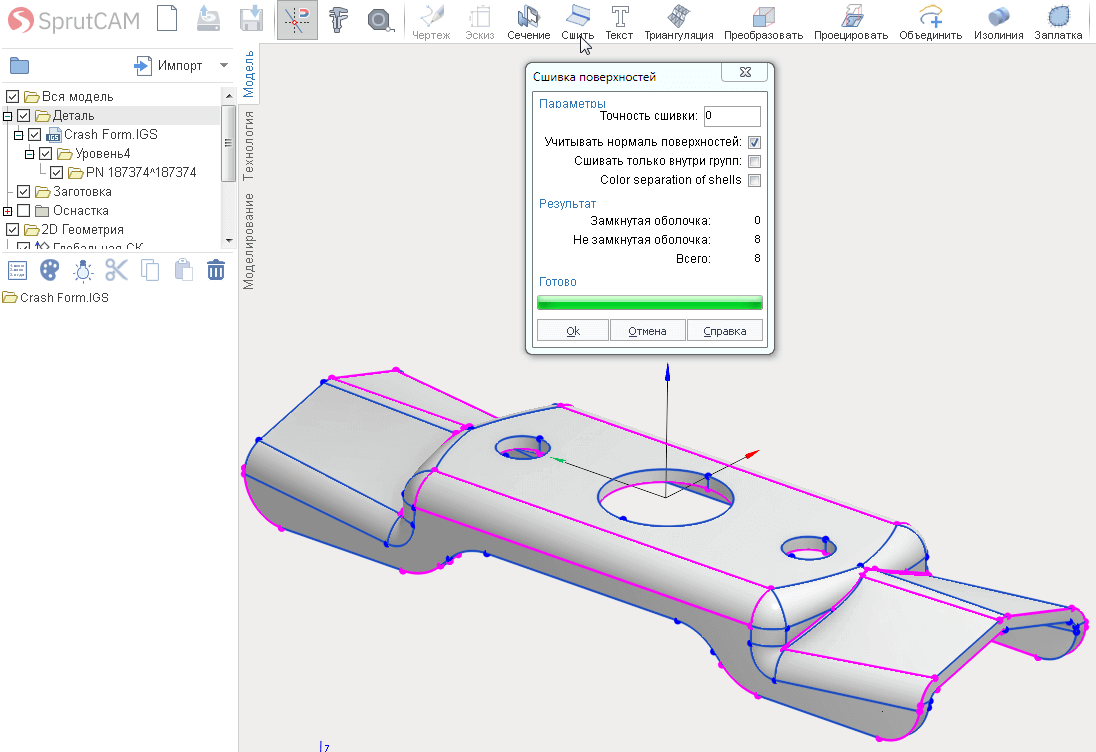
Task: Enable Color separation of shells
Action: (x=754, y=180)
